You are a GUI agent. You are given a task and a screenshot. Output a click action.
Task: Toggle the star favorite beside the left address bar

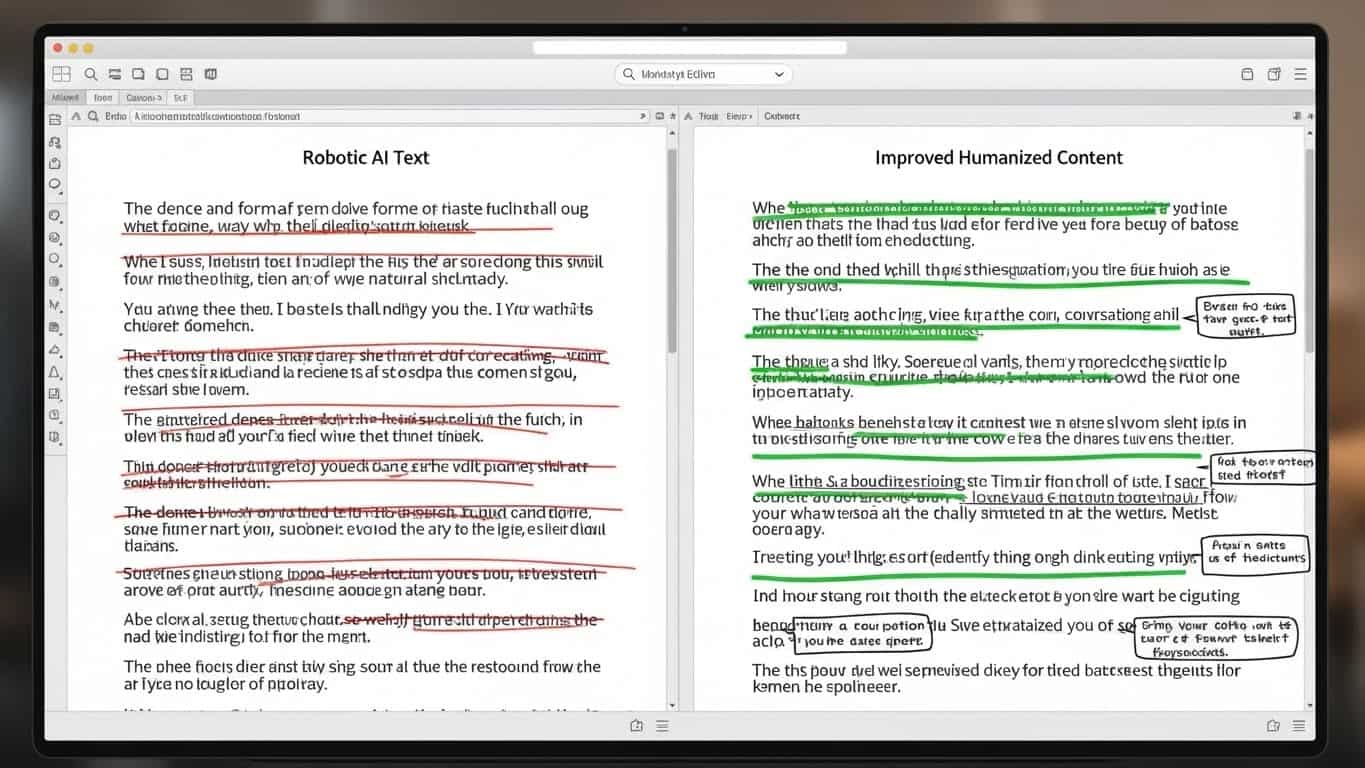pos(673,116)
